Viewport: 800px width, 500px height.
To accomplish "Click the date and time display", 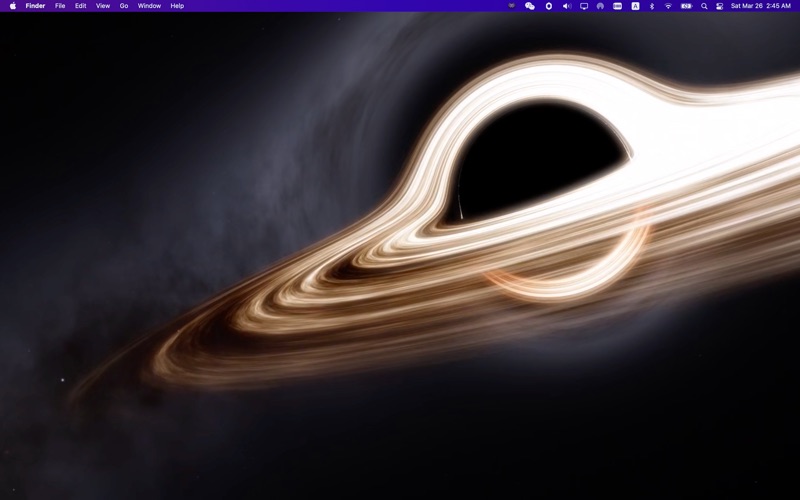I will 761,6.
